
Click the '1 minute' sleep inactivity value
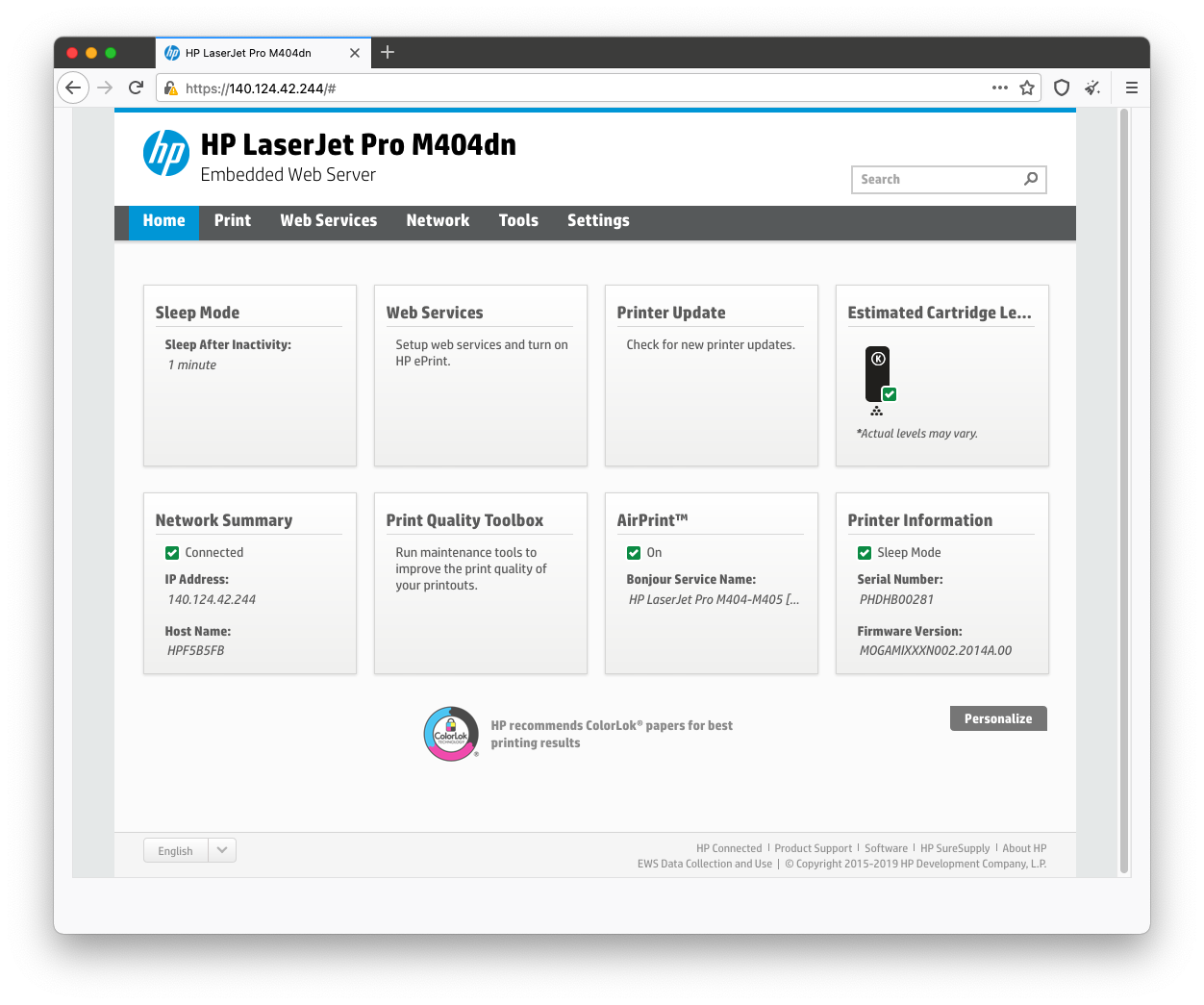pyautogui.click(x=192, y=365)
